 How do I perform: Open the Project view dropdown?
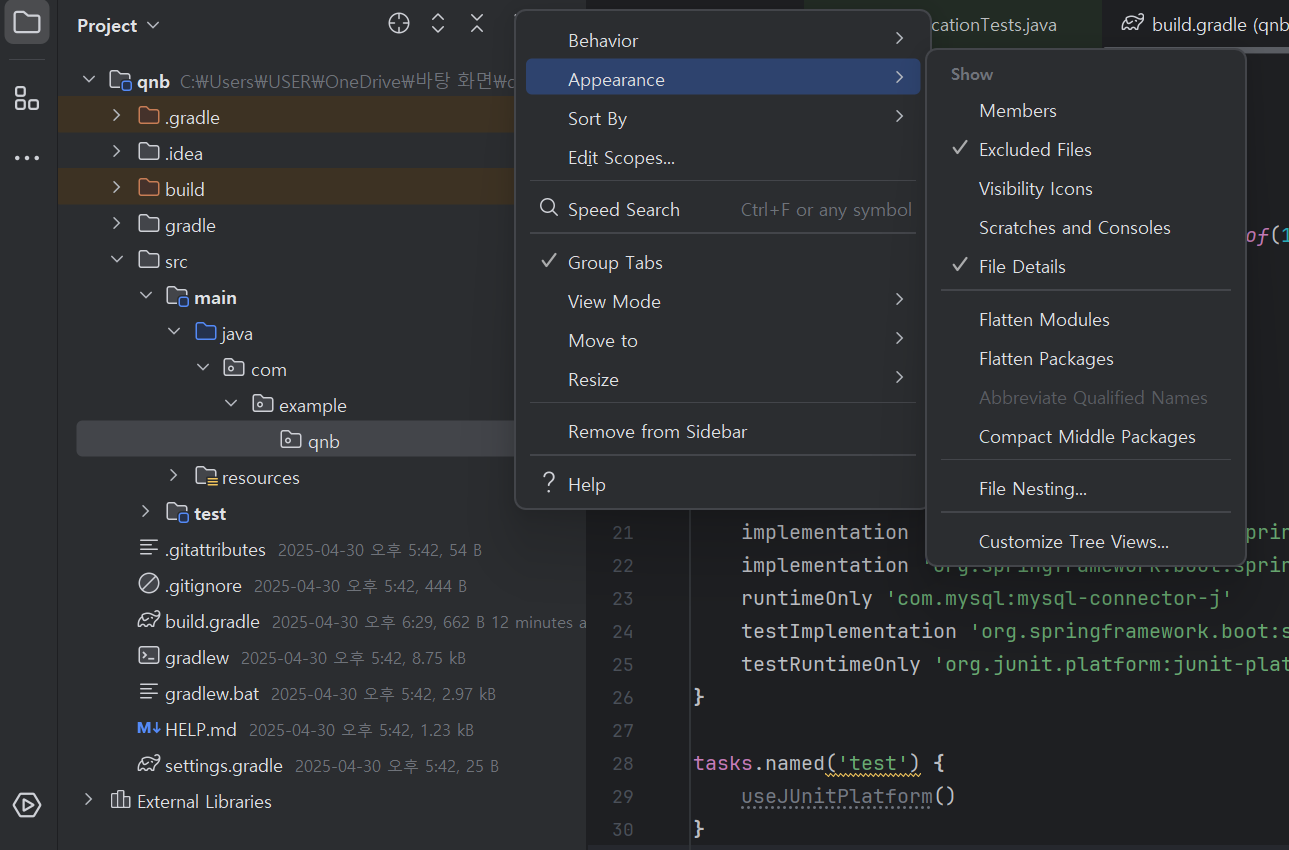[x=118, y=25]
